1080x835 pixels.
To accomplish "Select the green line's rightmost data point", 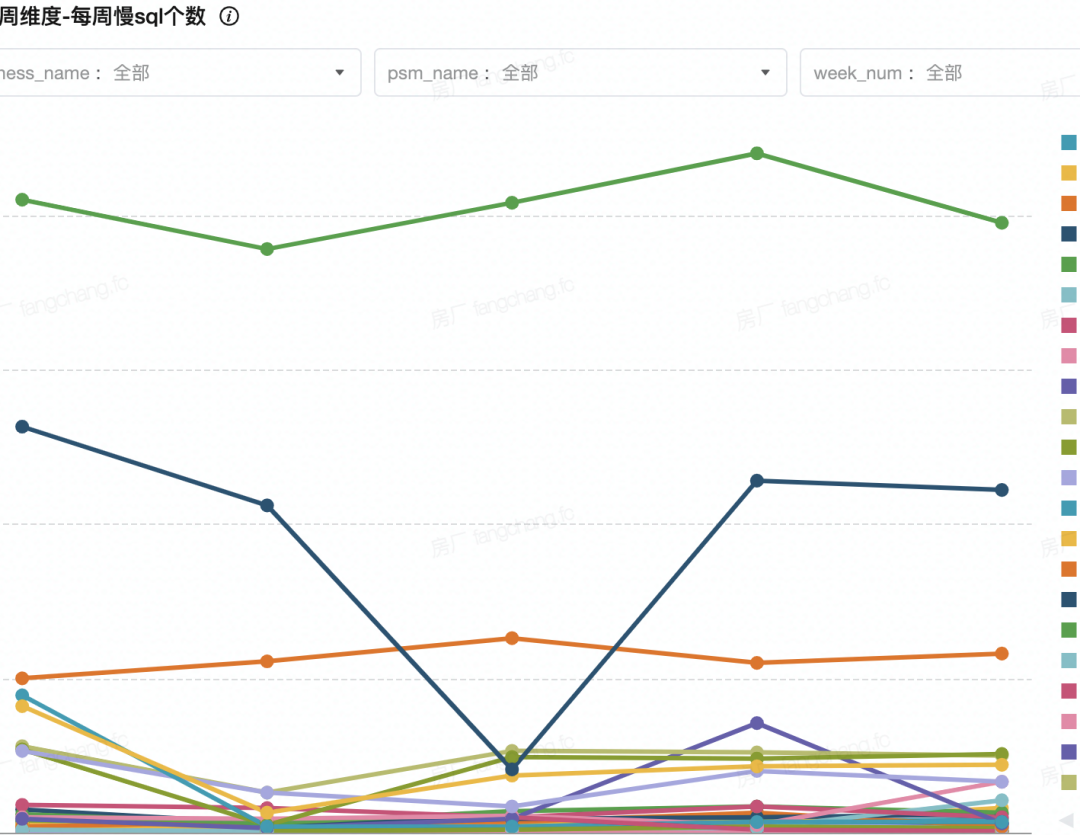I will 1002,222.
